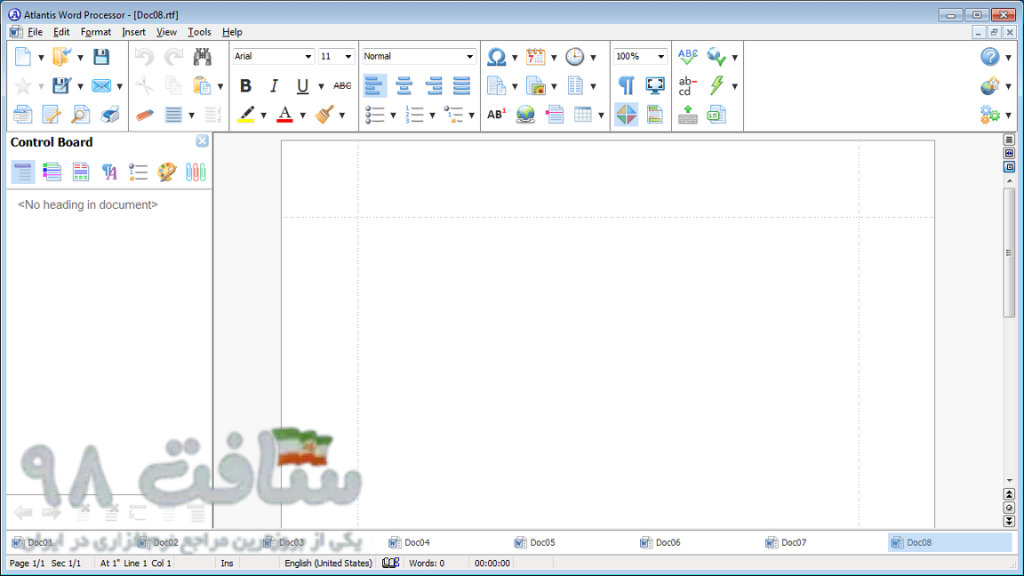Screen dimensions: 1024x576
Task: Click the Format Painter brush icon
Action: (x=325, y=115)
